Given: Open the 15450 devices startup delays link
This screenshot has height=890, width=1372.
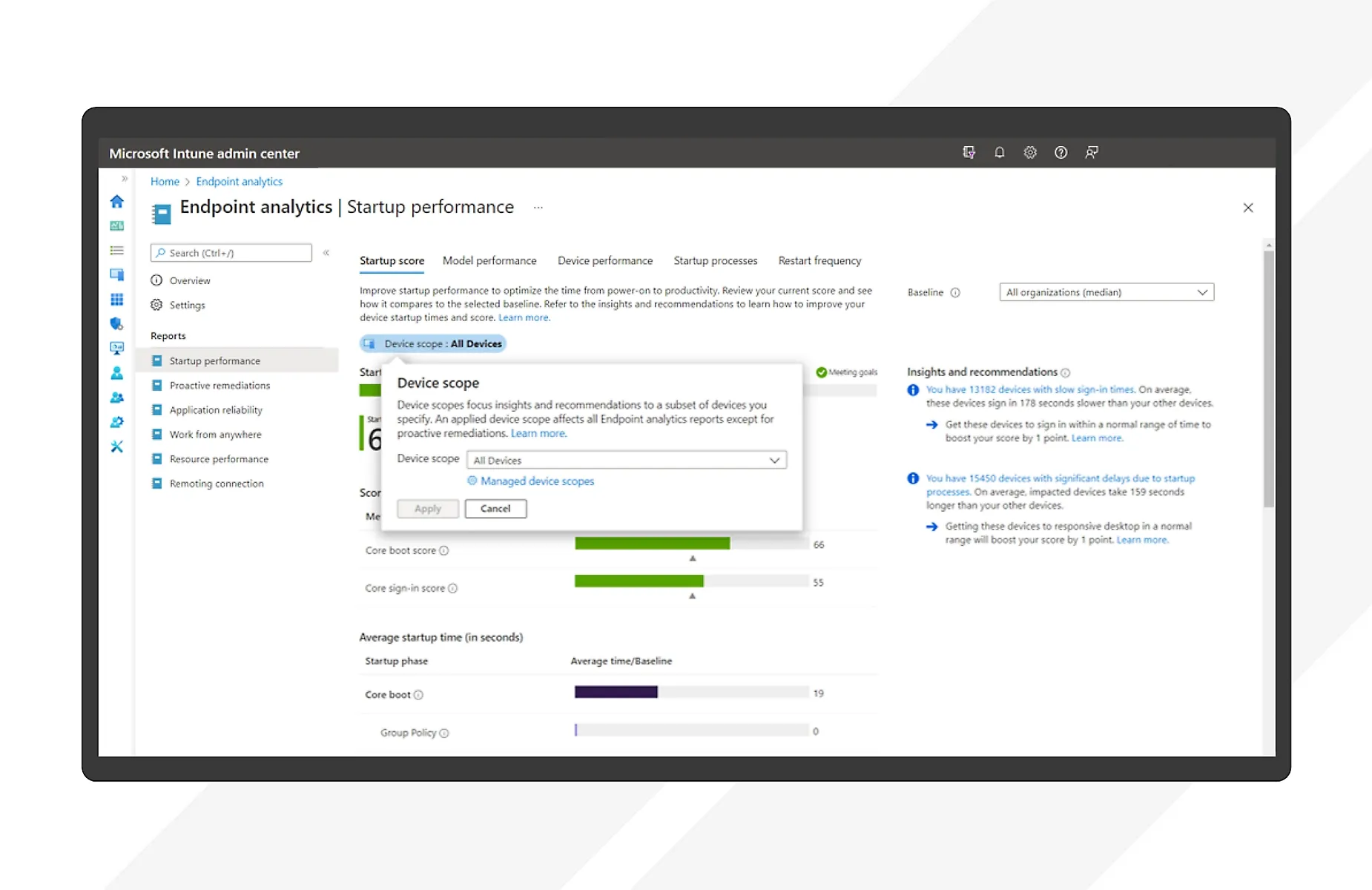Looking at the screenshot, I should [1061, 485].
